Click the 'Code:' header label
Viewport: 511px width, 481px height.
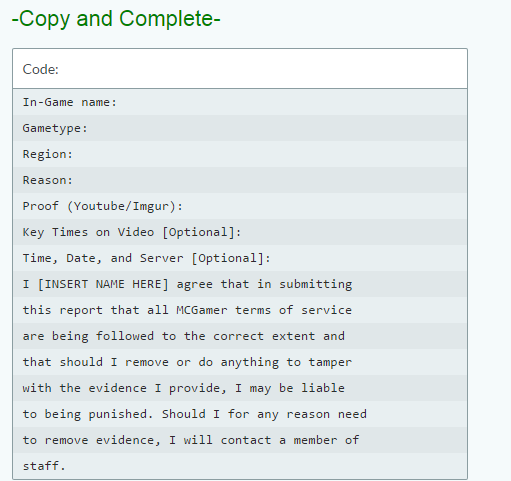point(40,69)
